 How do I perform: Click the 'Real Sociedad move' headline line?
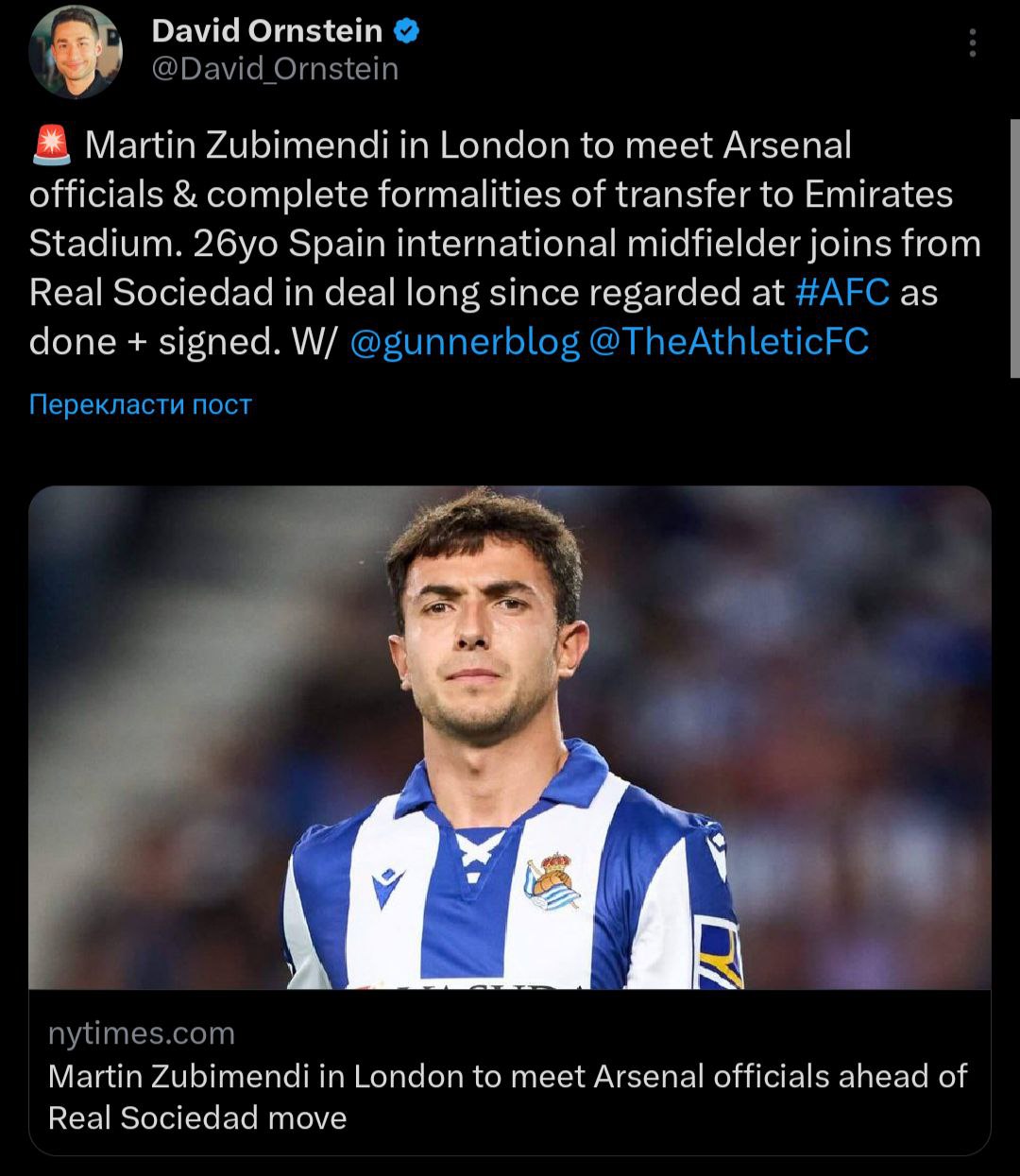197,1118
